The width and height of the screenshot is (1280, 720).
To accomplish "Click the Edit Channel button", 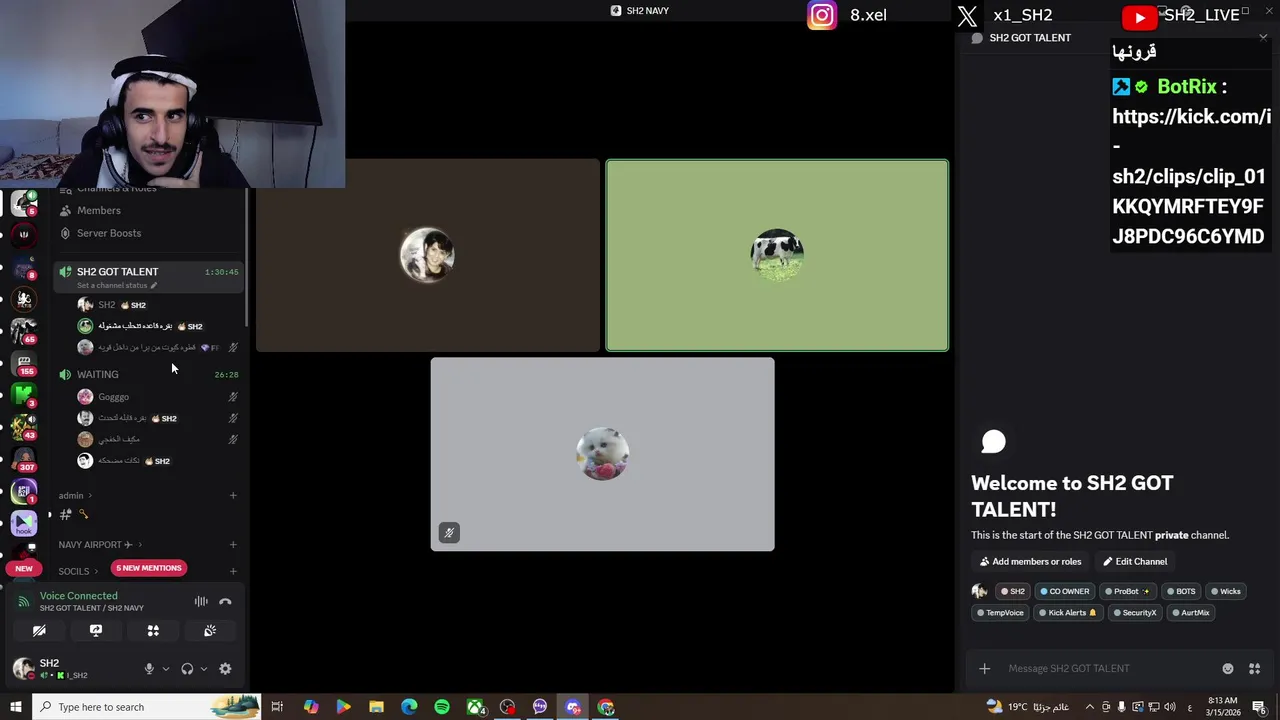I will 1135,562.
